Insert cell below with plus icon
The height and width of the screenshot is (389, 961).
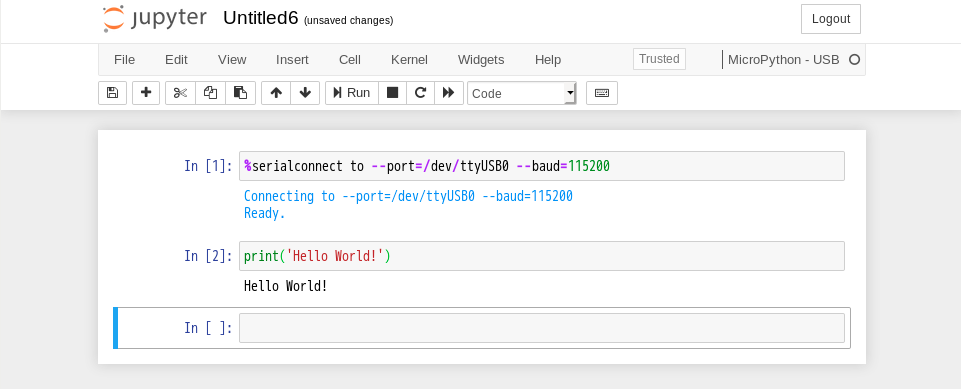[146, 93]
